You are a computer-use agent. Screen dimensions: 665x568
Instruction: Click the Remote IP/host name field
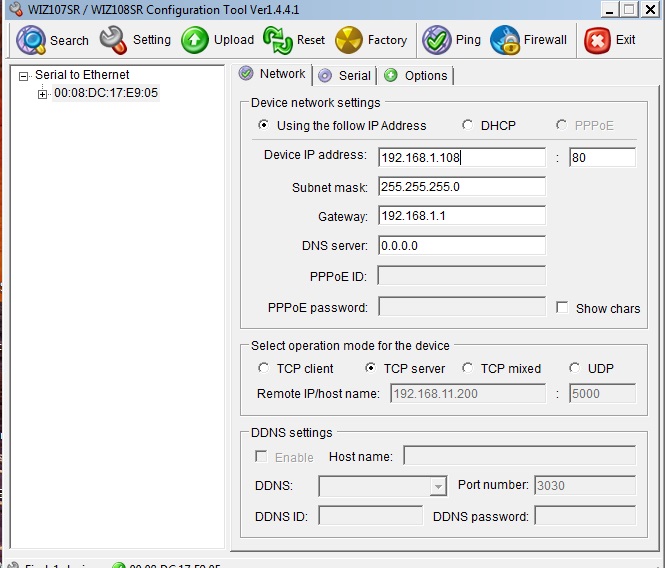click(468, 393)
